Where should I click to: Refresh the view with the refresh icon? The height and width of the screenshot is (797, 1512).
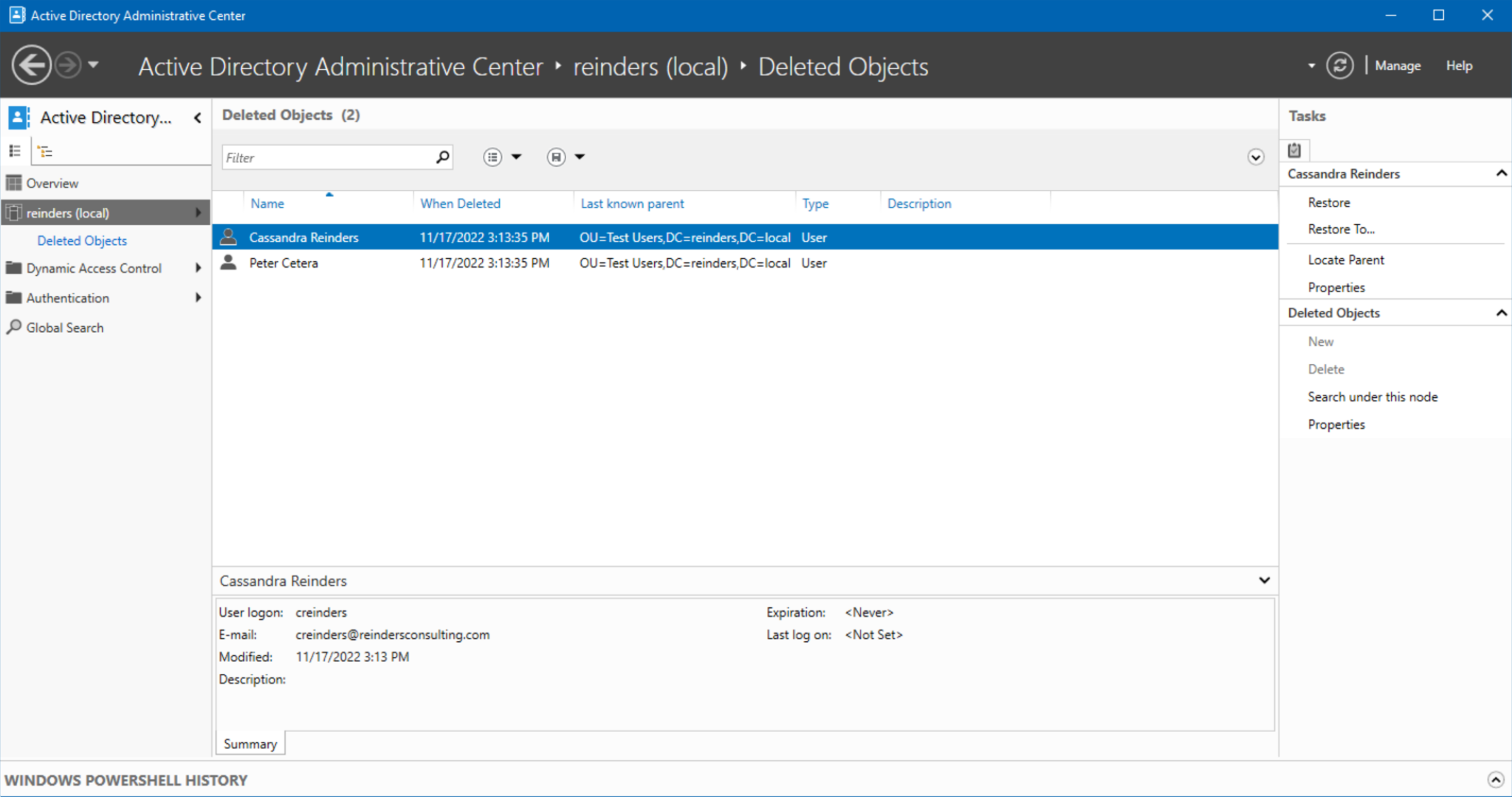pos(1340,65)
